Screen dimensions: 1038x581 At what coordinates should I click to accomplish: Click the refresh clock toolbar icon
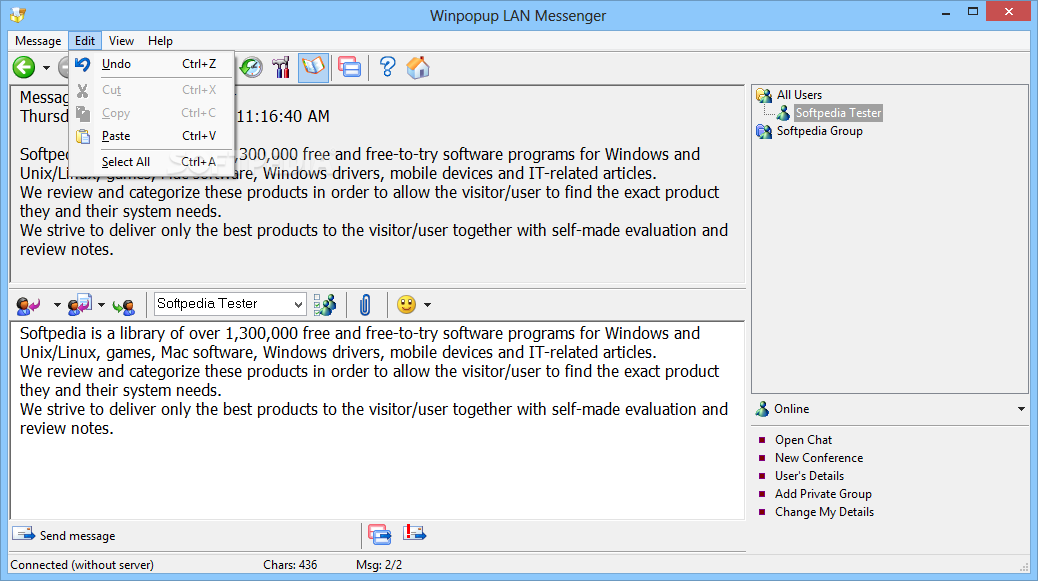251,67
